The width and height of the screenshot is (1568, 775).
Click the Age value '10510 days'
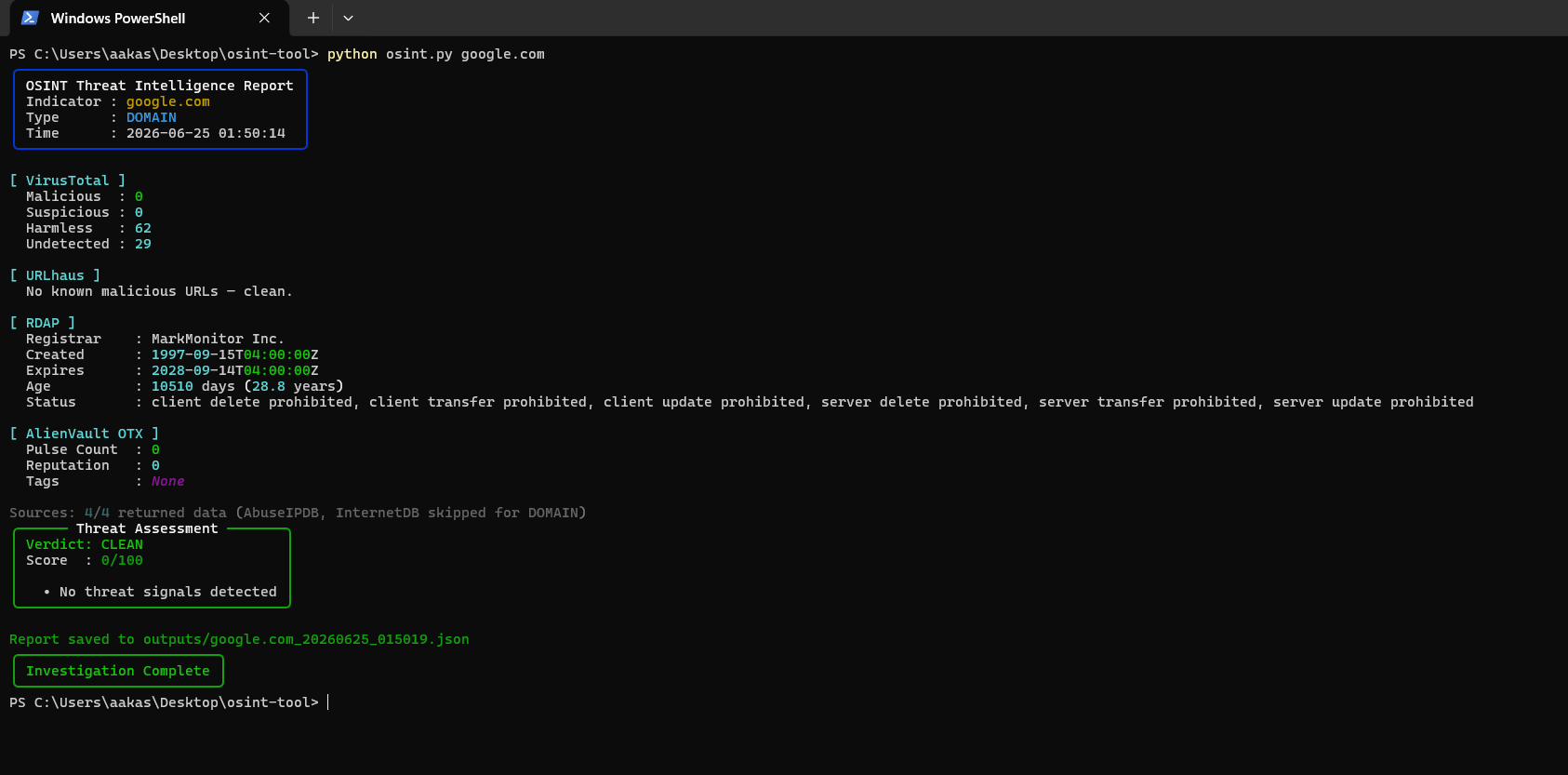[x=193, y=386]
